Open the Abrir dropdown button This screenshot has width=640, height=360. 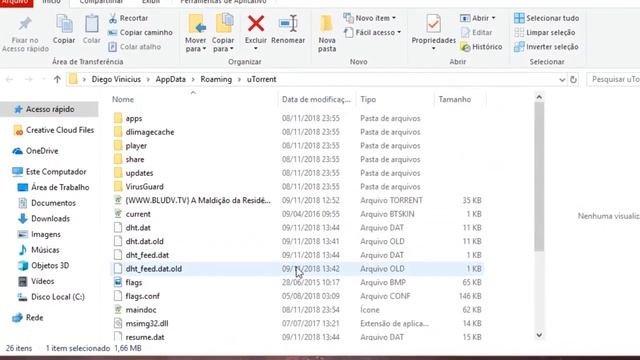point(478,18)
